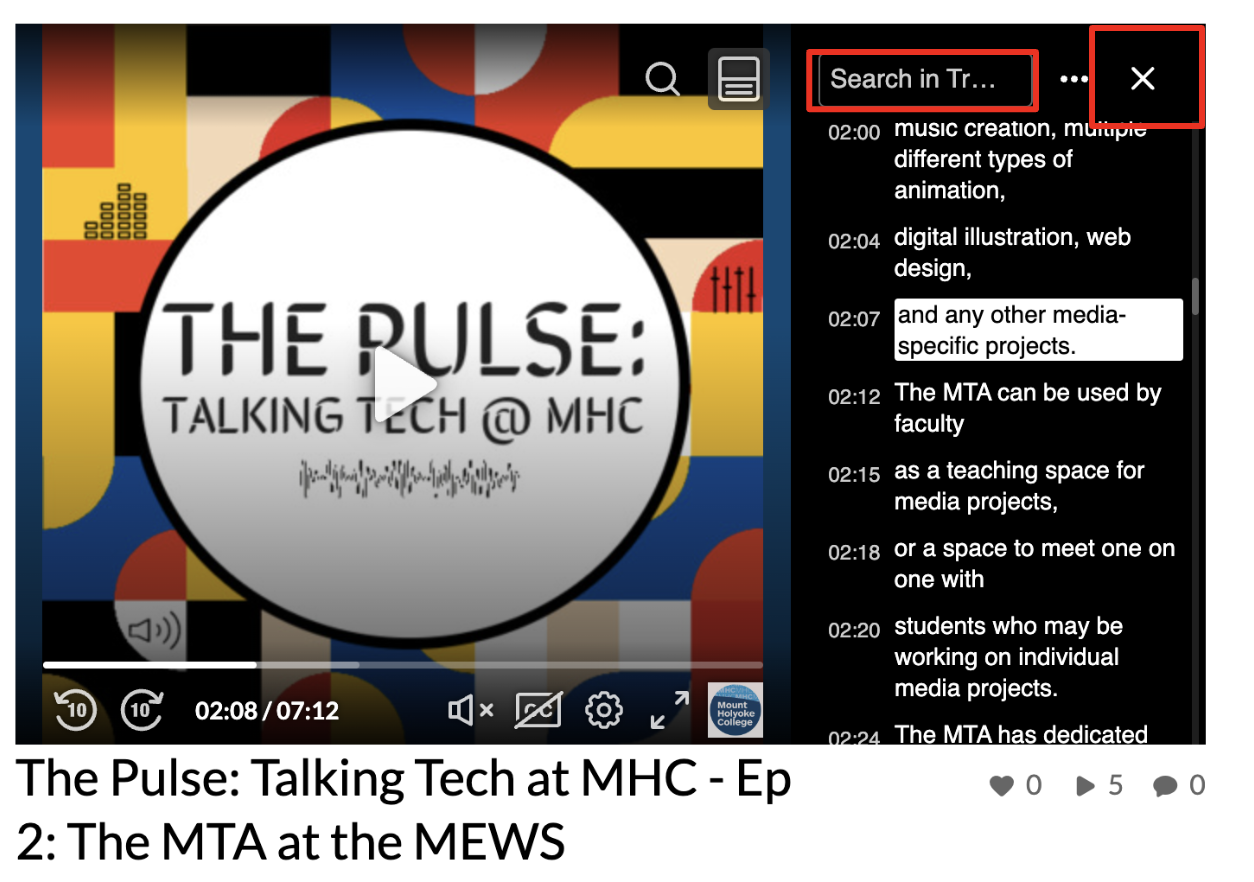
Task: Select line 'or a space to meet one on one with'
Action: [1034, 564]
